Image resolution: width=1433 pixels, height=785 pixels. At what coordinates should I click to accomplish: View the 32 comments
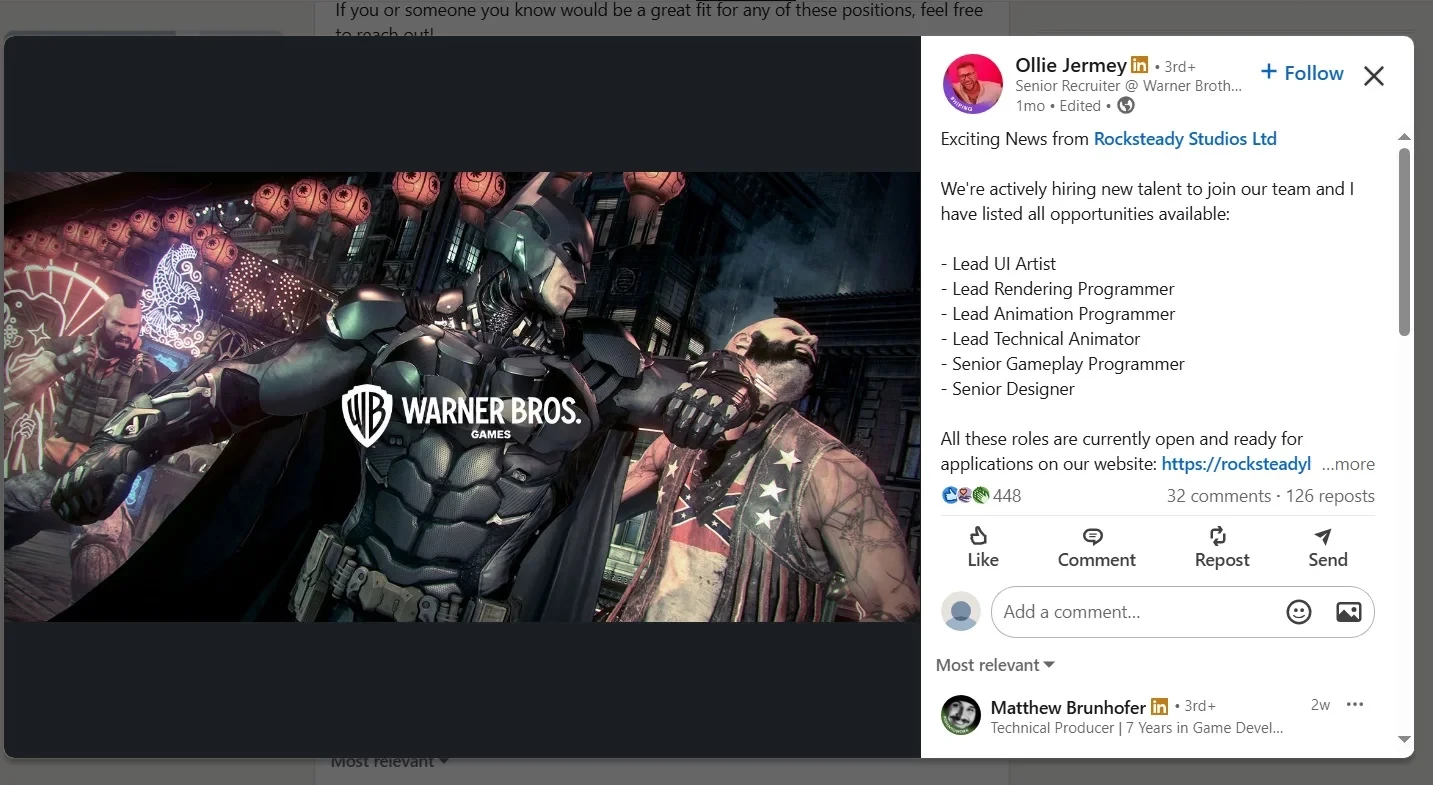1218,496
